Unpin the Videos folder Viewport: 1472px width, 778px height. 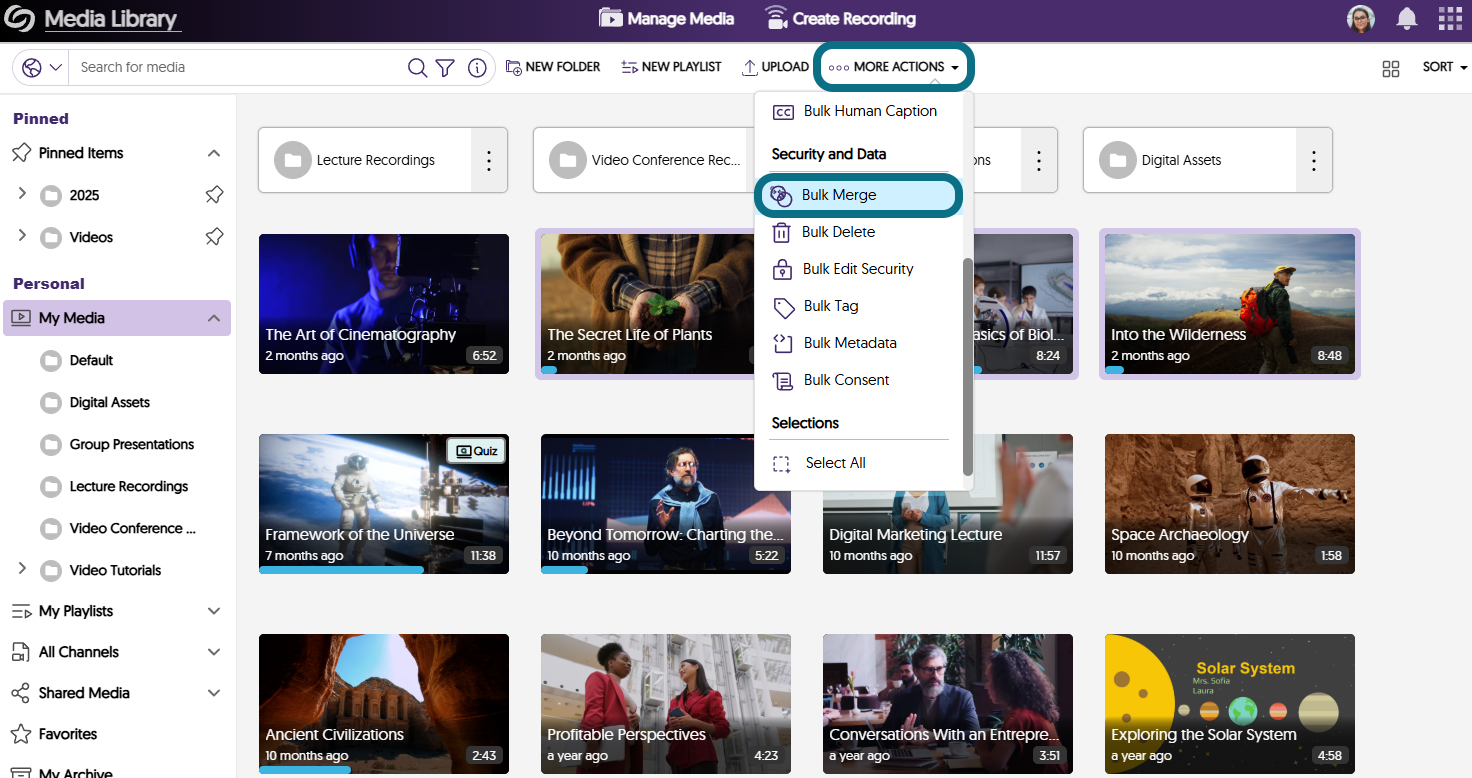(x=213, y=237)
